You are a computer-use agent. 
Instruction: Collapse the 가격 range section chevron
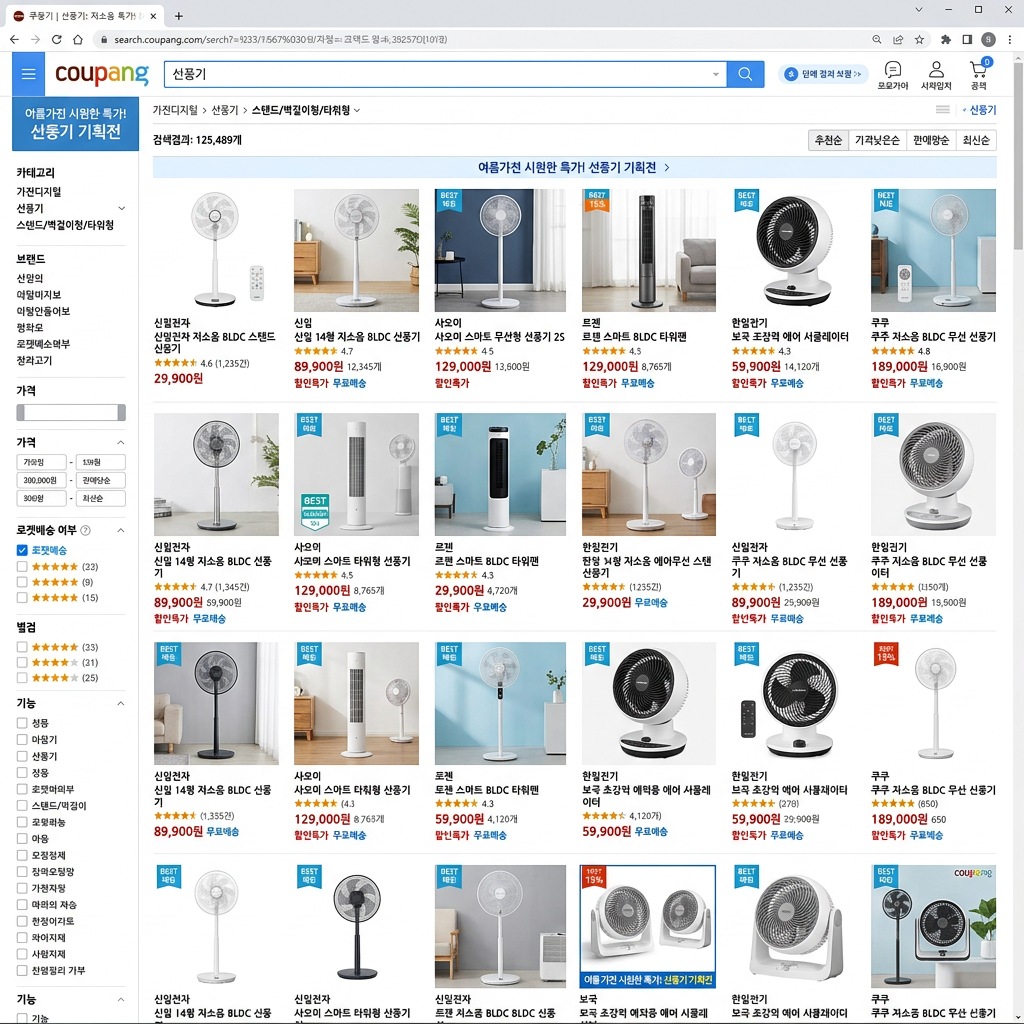tap(120, 443)
